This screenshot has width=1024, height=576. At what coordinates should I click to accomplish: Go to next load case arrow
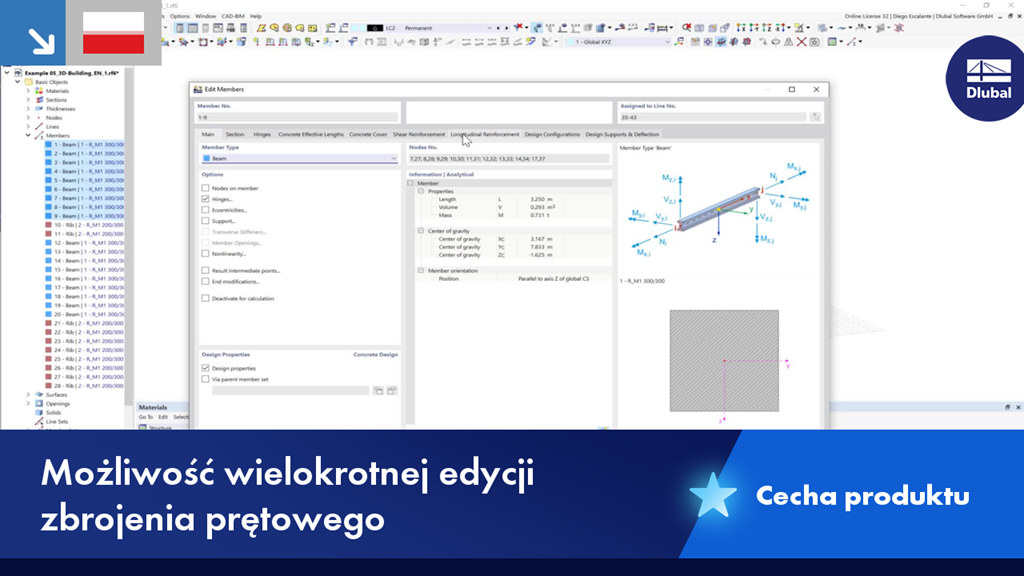[506, 28]
